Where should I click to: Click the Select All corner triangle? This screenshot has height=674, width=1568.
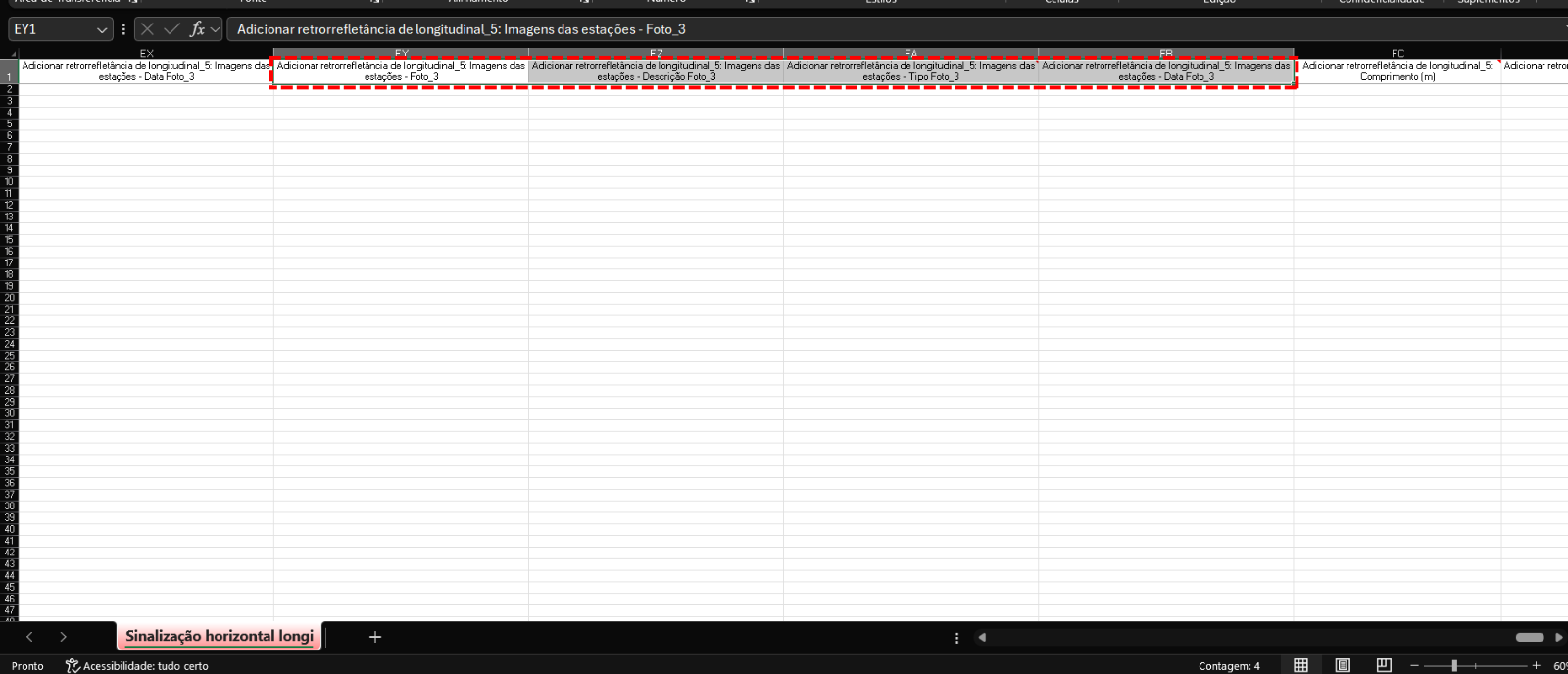point(12,54)
